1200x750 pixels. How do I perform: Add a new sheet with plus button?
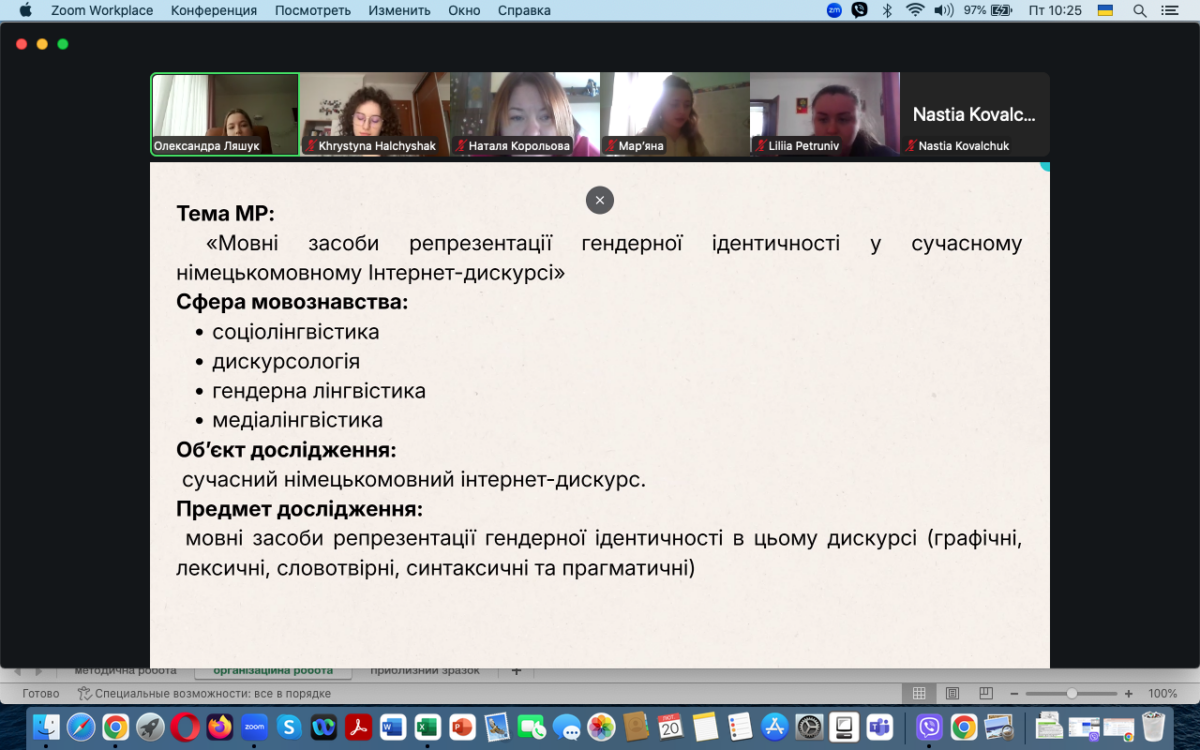point(516,671)
